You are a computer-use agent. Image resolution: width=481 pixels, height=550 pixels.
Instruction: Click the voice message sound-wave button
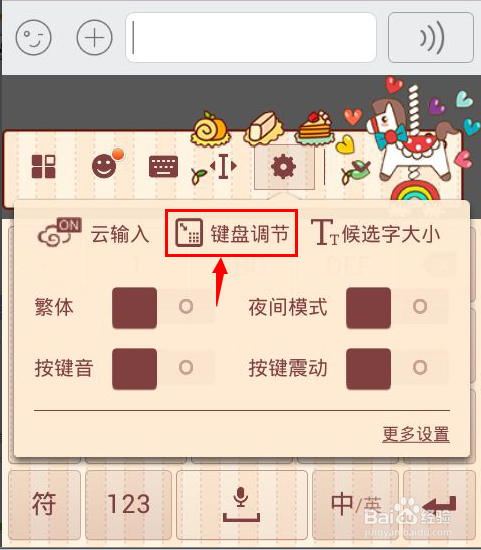coord(431,38)
